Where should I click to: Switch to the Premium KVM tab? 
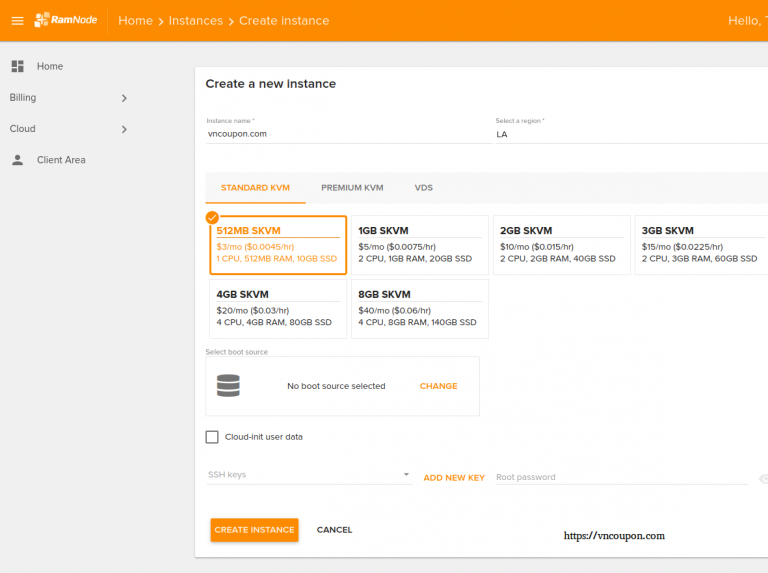click(x=352, y=188)
